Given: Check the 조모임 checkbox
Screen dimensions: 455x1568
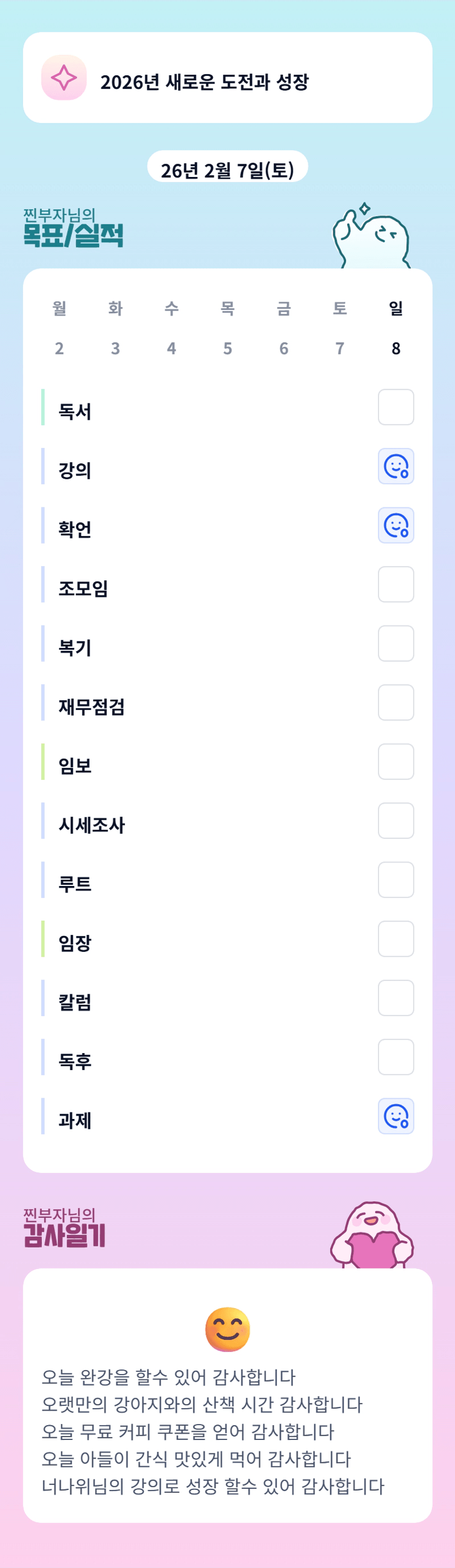Looking at the screenshot, I should (x=396, y=584).
